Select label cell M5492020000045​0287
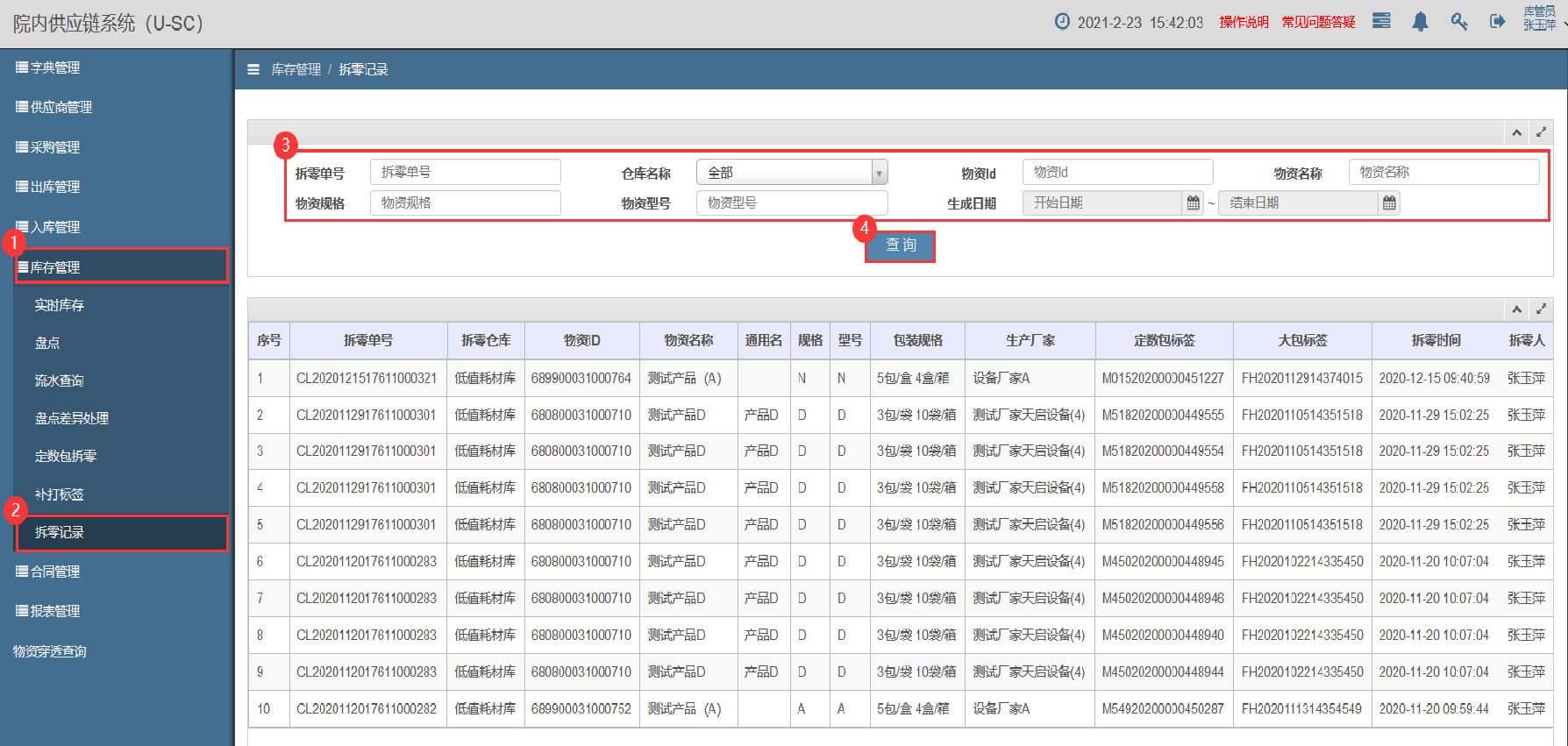 (1163, 708)
